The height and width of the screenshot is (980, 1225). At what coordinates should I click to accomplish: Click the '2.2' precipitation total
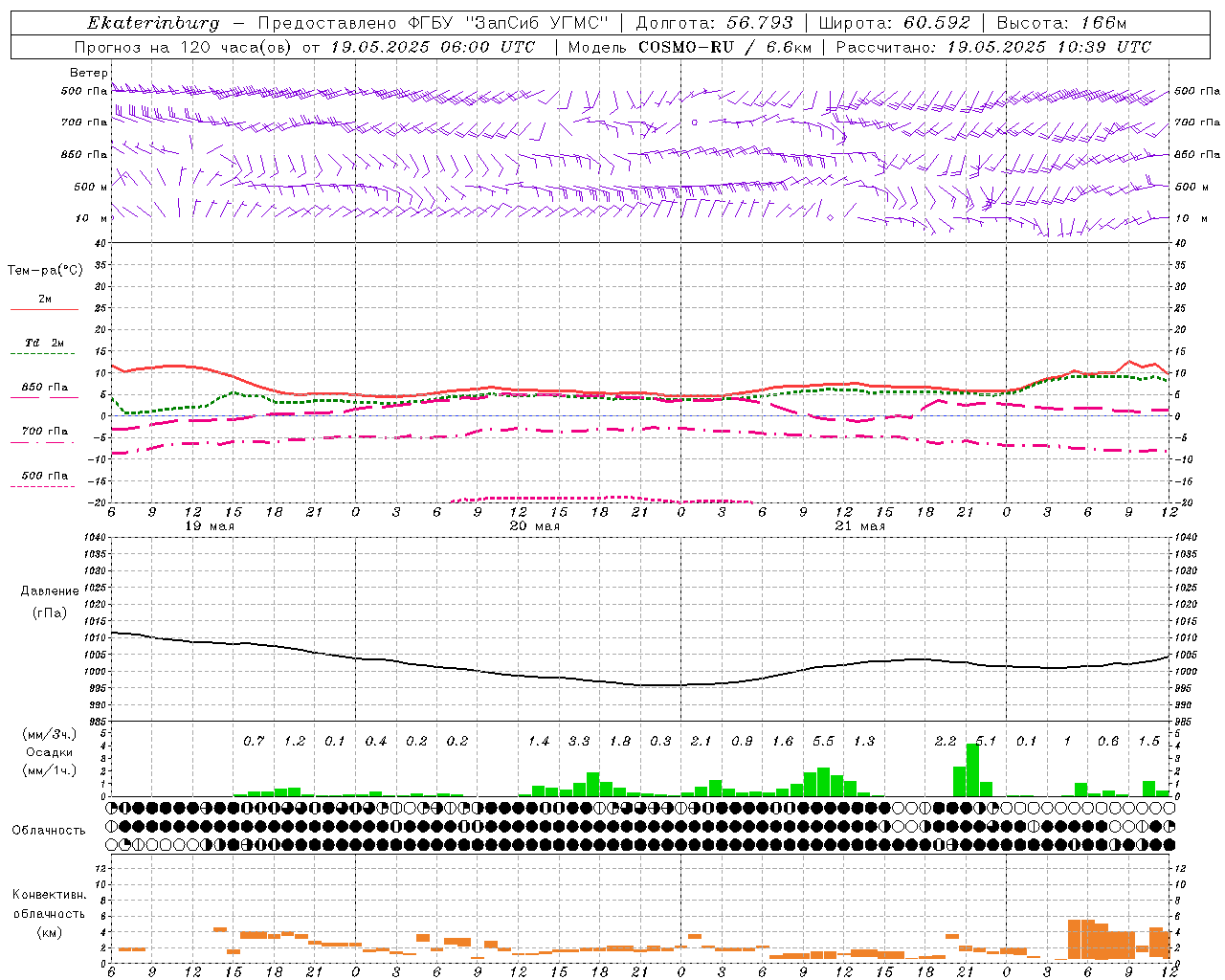(946, 742)
